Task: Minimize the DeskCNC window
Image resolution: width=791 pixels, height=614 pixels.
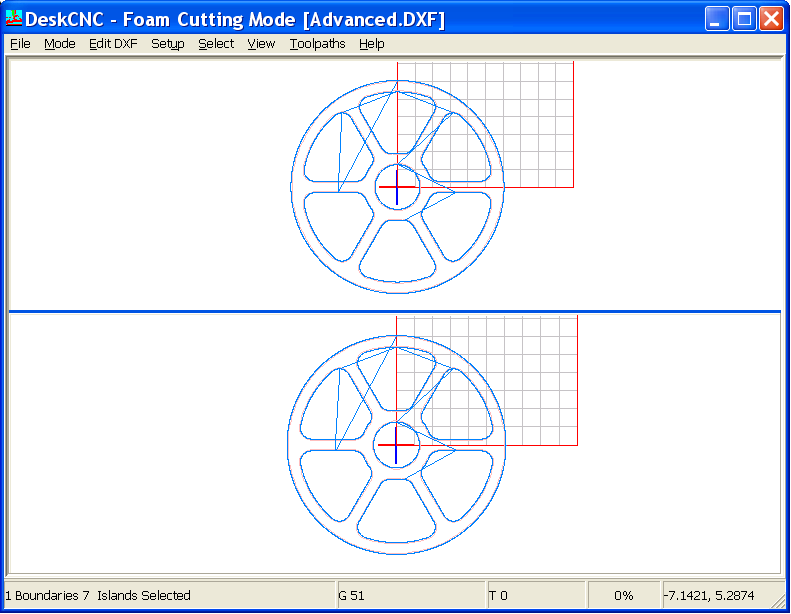Action: point(717,18)
